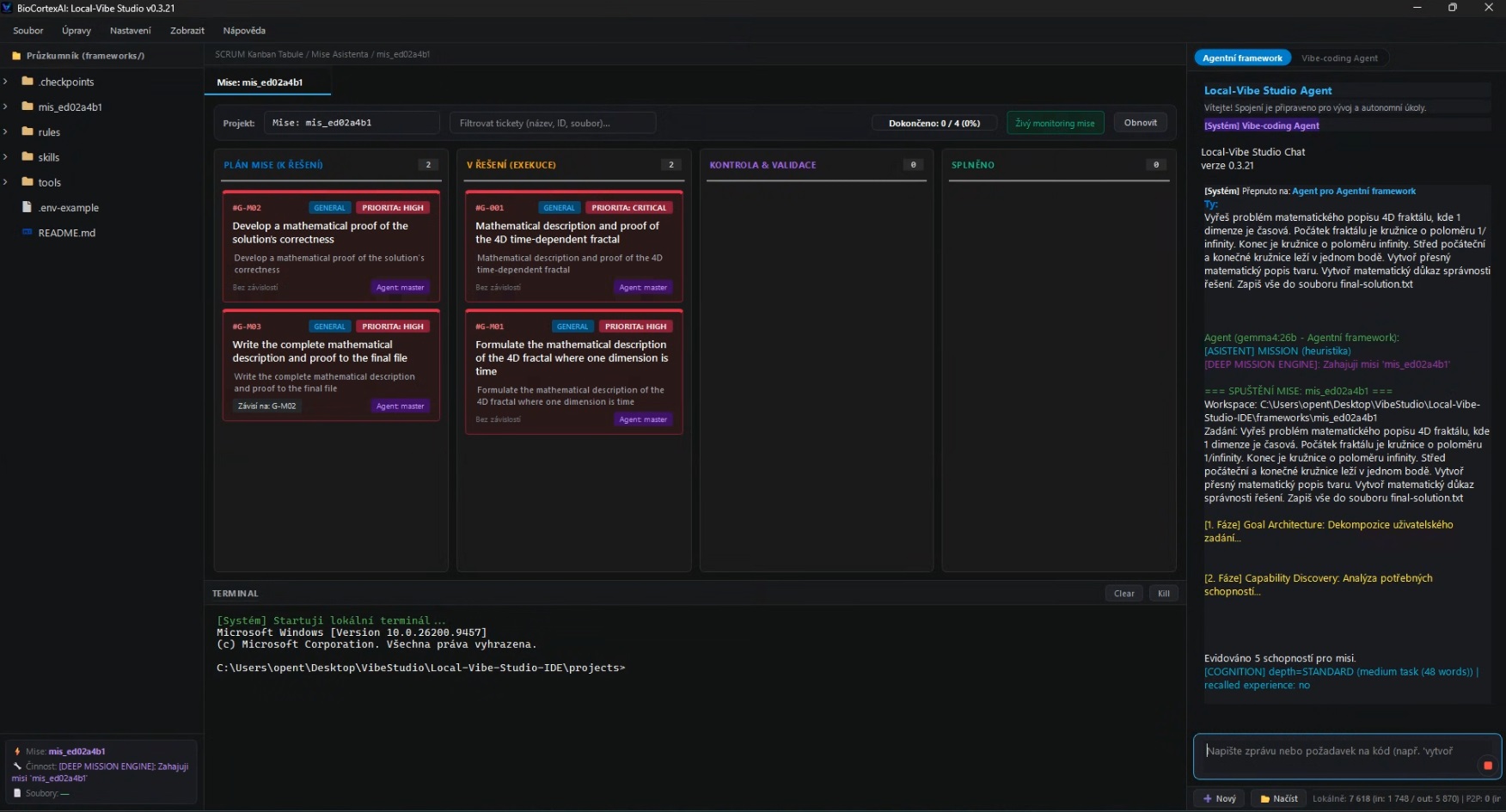Toggle Živý monitoring mise
The height and width of the screenshot is (812, 1506).
click(x=1055, y=123)
